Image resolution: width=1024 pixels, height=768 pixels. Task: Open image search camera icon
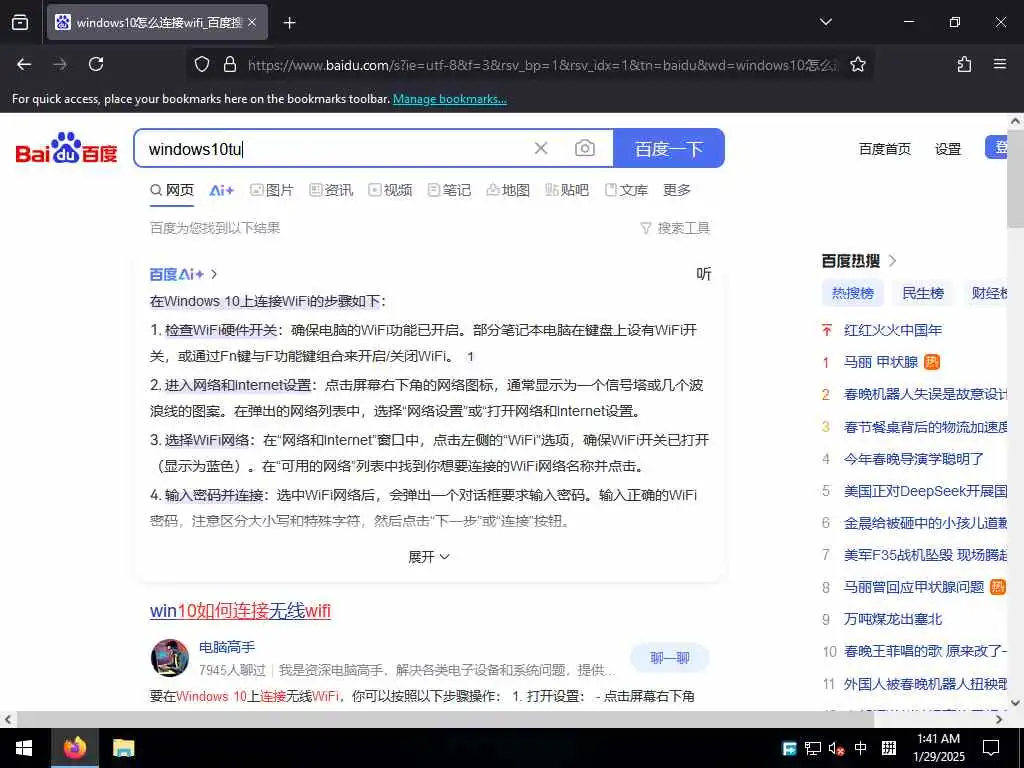(584, 148)
